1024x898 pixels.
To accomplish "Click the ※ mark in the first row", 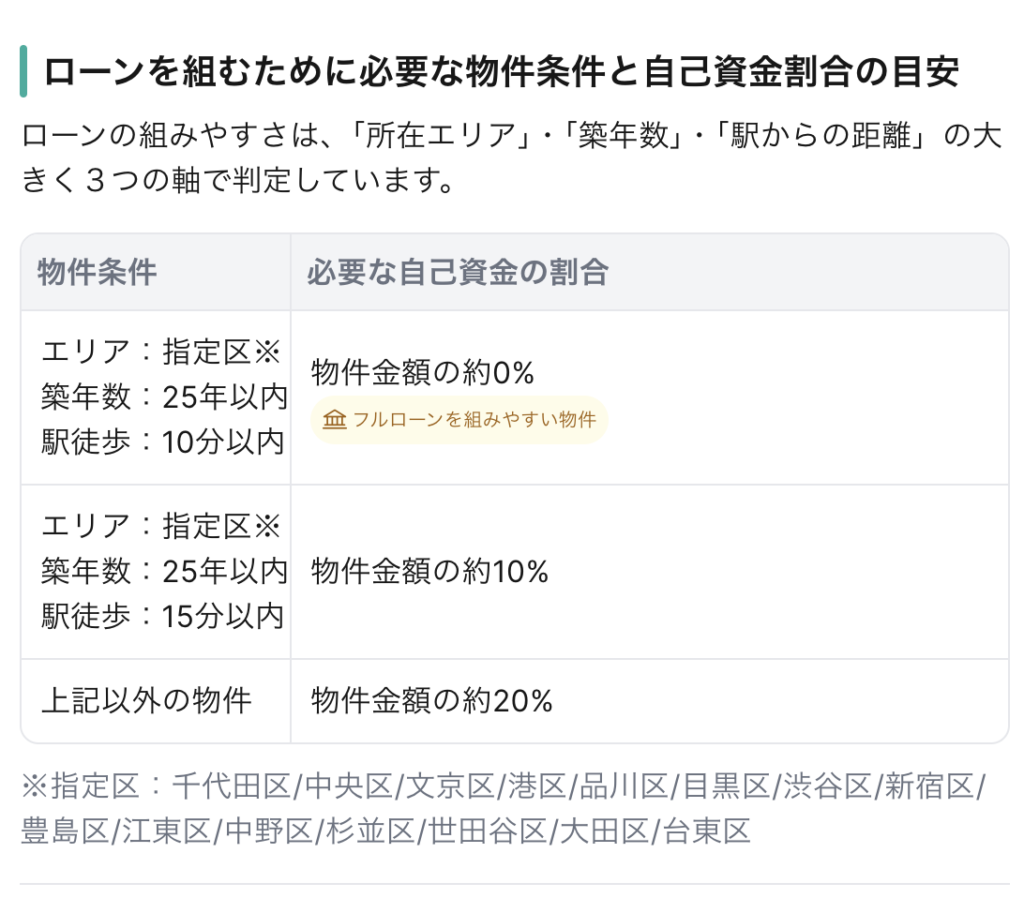I will click(x=267, y=352).
